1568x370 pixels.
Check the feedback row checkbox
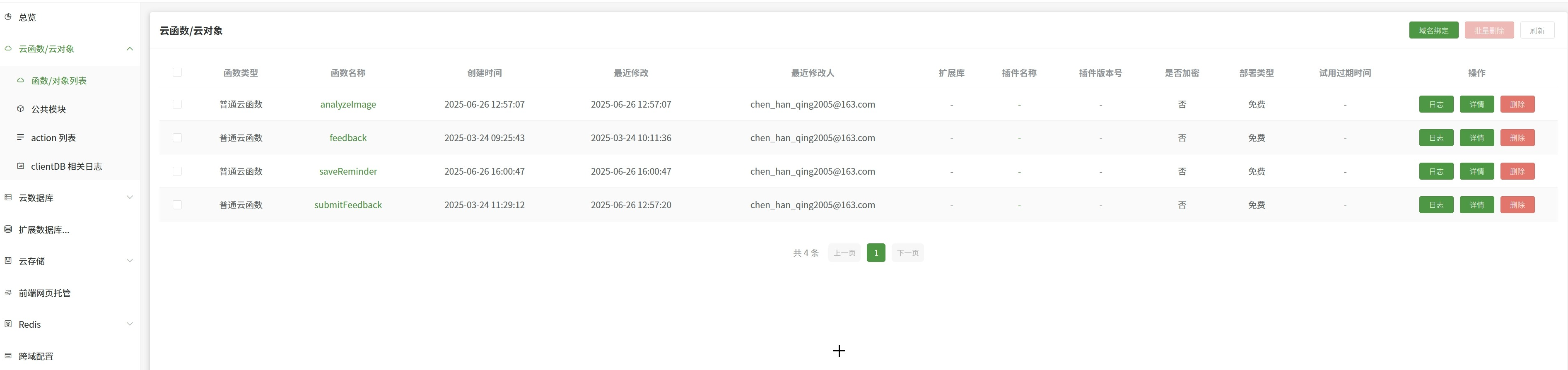point(177,137)
